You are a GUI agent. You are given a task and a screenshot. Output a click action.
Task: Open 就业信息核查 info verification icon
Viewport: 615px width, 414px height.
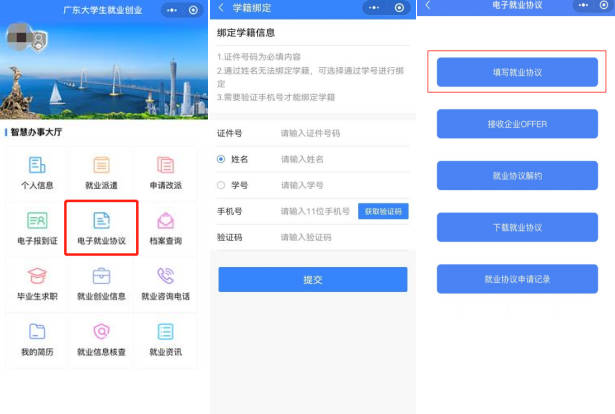[101, 339]
